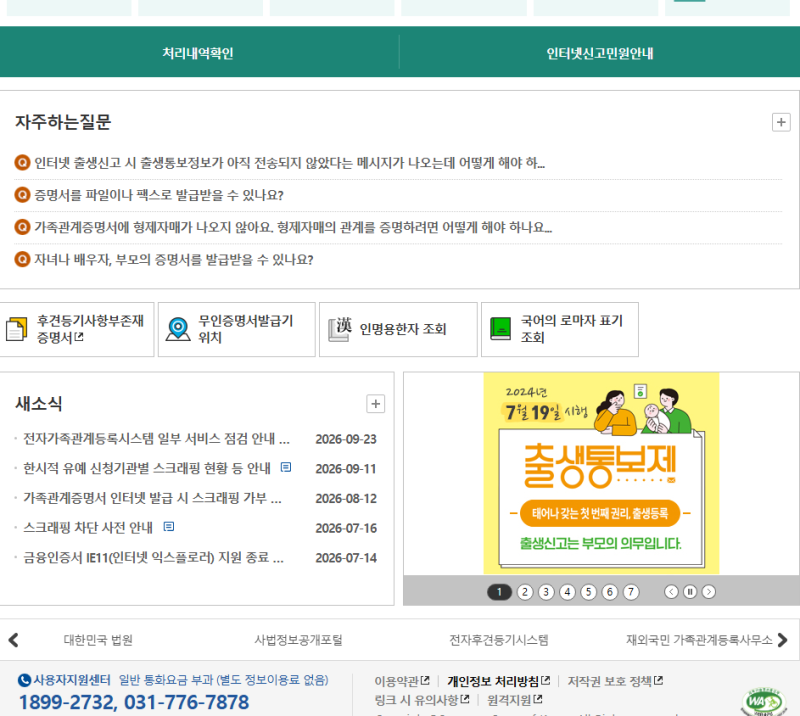This screenshot has height=716, width=800.
Task: Click the Q icon beside 인터넷 출생신고 question
Action: 22,162
